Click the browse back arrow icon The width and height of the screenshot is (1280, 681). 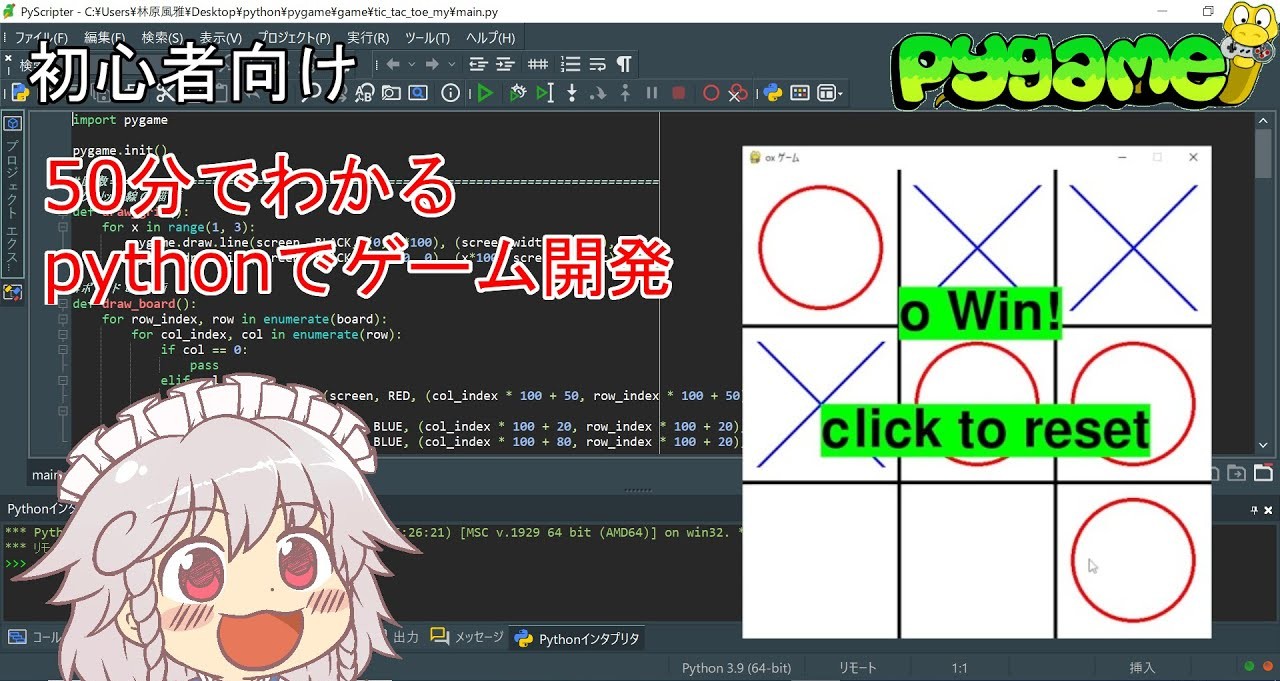(x=393, y=64)
